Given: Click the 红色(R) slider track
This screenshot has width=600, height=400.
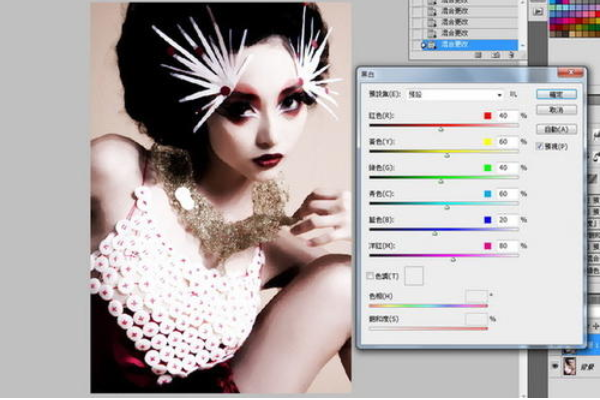Looking at the screenshot, I should click(x=440, y=127).
